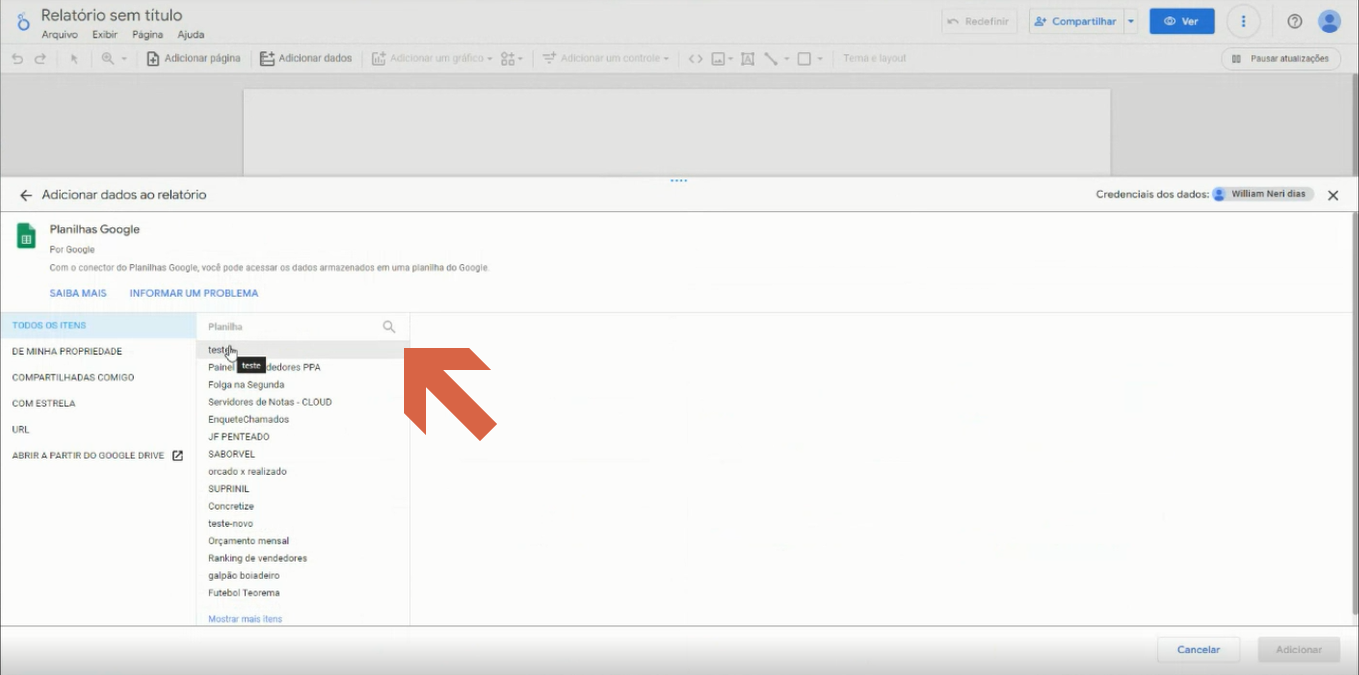Open the zoom magnifier tool
Image resolution: width=1359 pixels, height=675 pixels.
(x=108, y=59)
